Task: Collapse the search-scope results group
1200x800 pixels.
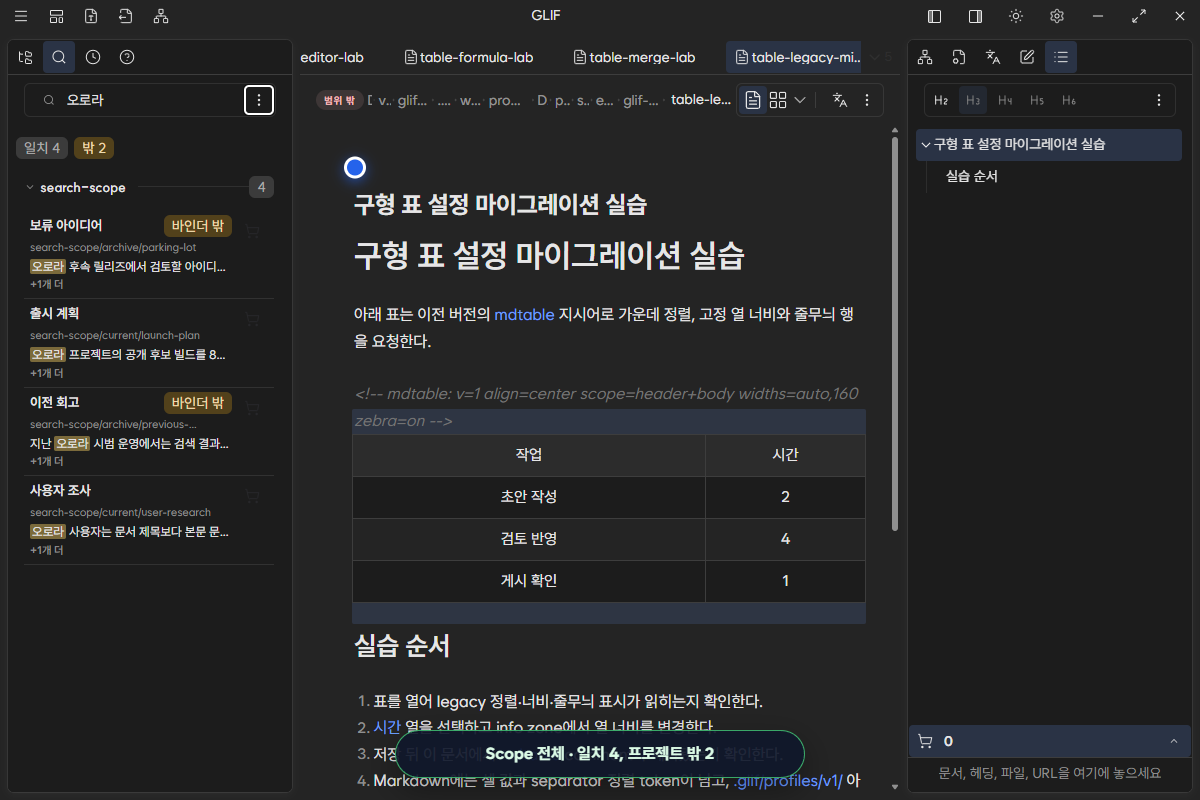Action: (x=30, y=187)
